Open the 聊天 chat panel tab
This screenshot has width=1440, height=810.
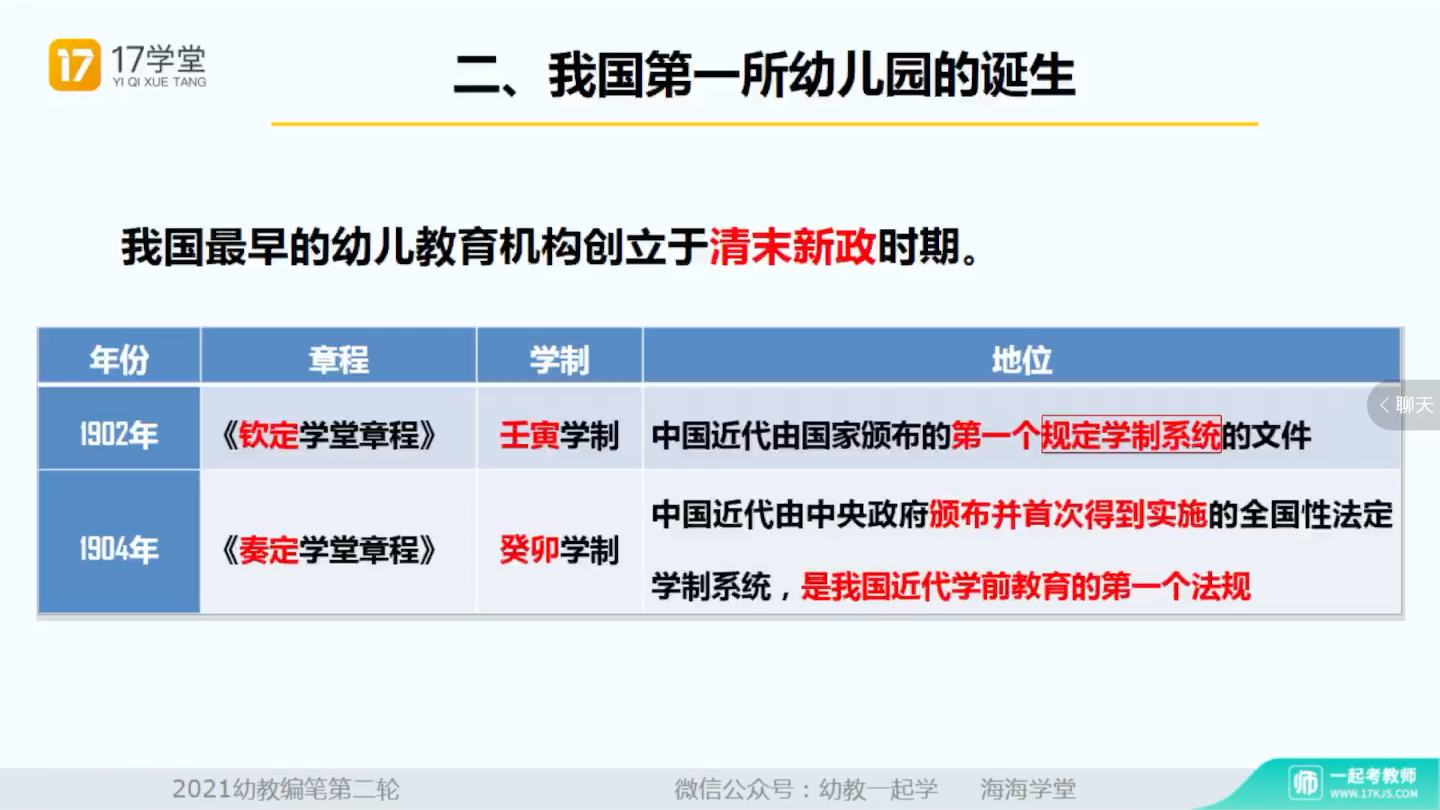coord(1404,405)
